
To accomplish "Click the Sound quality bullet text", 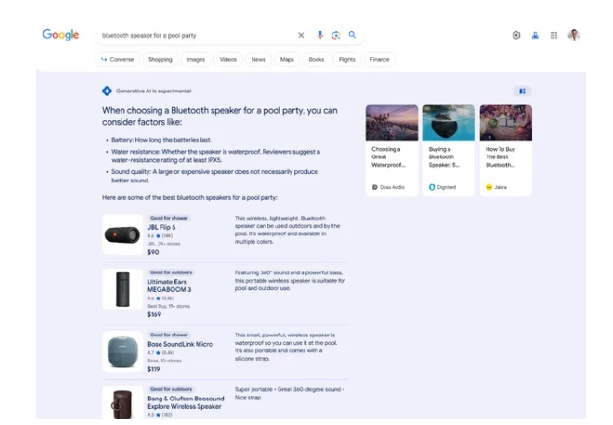I will click(x=214, y=176).
